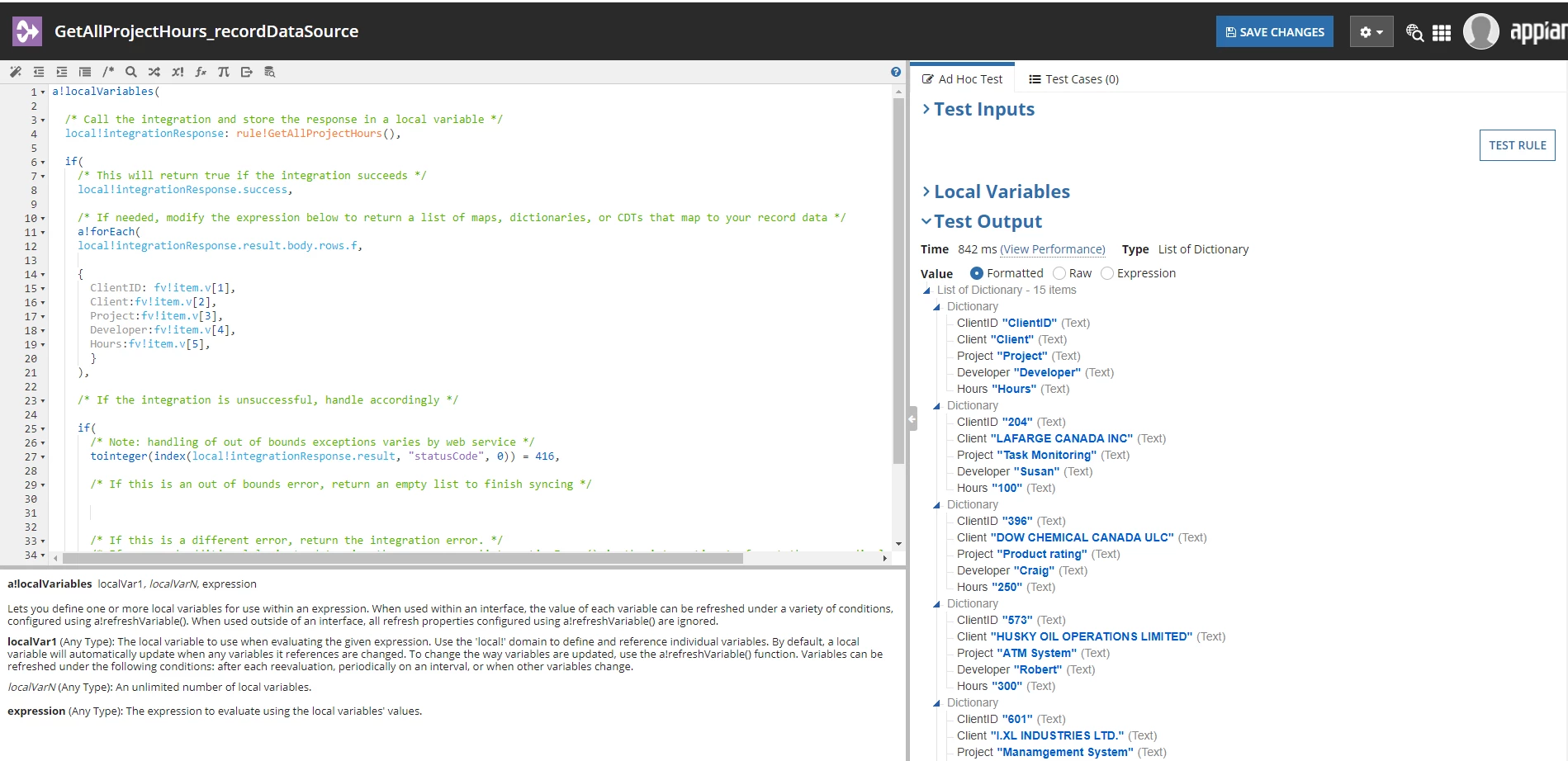Collapse the Dictionary with ClientID "396"
The image size is (1568, 761).
click(x=937, y=505)
